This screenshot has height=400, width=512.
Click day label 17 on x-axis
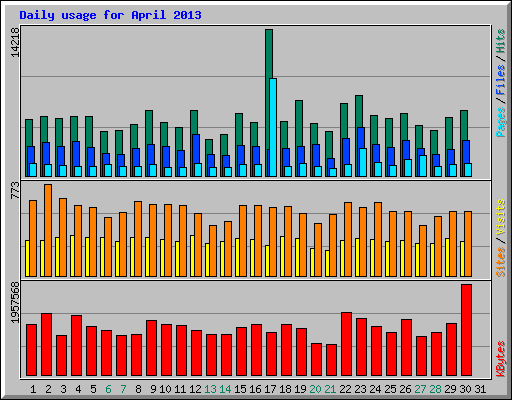270,389
